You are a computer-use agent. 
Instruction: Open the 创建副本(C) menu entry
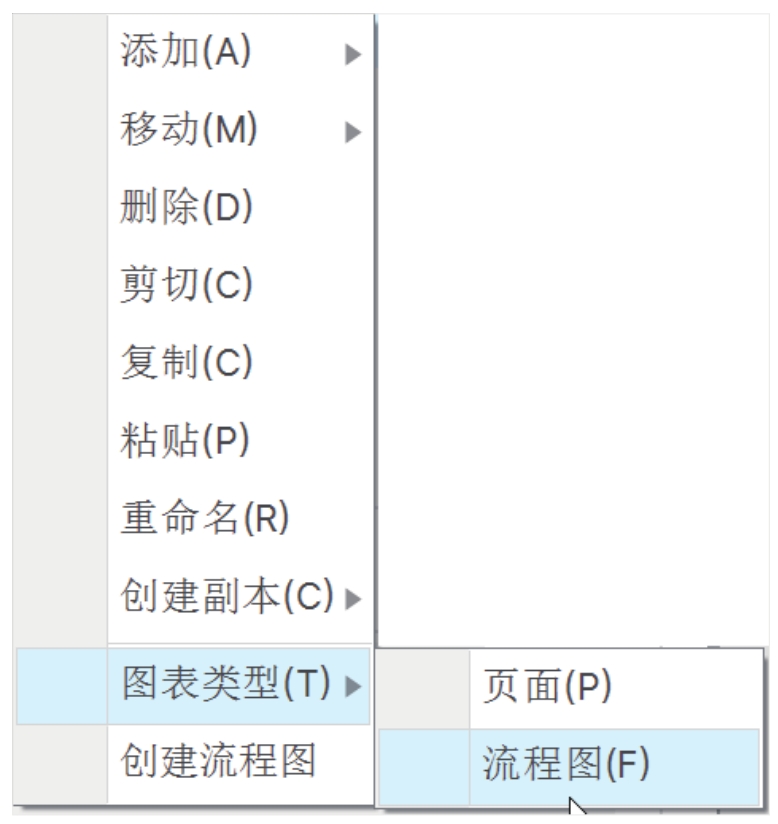pyautogui.click(x=226, y=597)
